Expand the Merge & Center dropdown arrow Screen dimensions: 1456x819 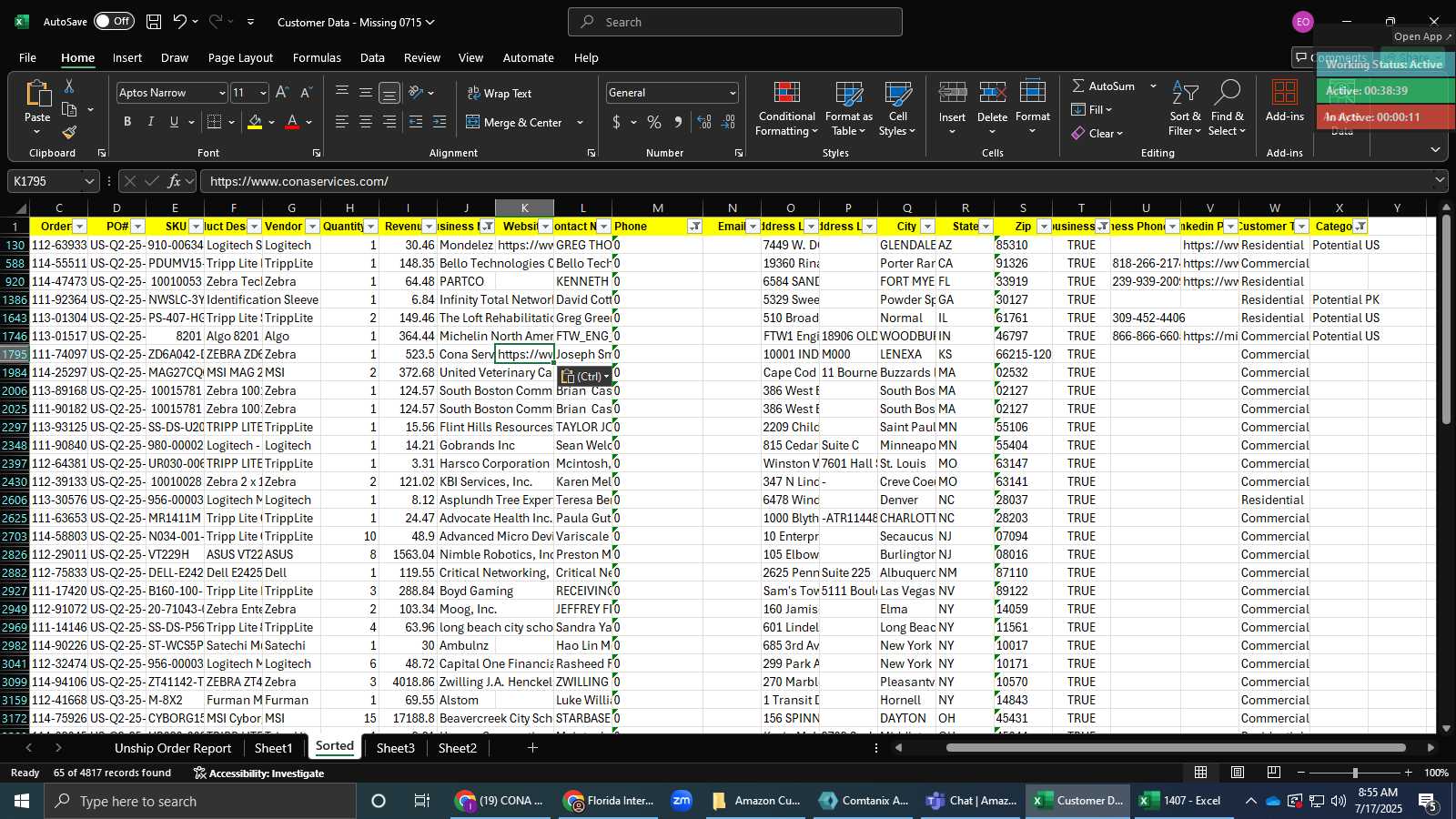click(580, 122)
